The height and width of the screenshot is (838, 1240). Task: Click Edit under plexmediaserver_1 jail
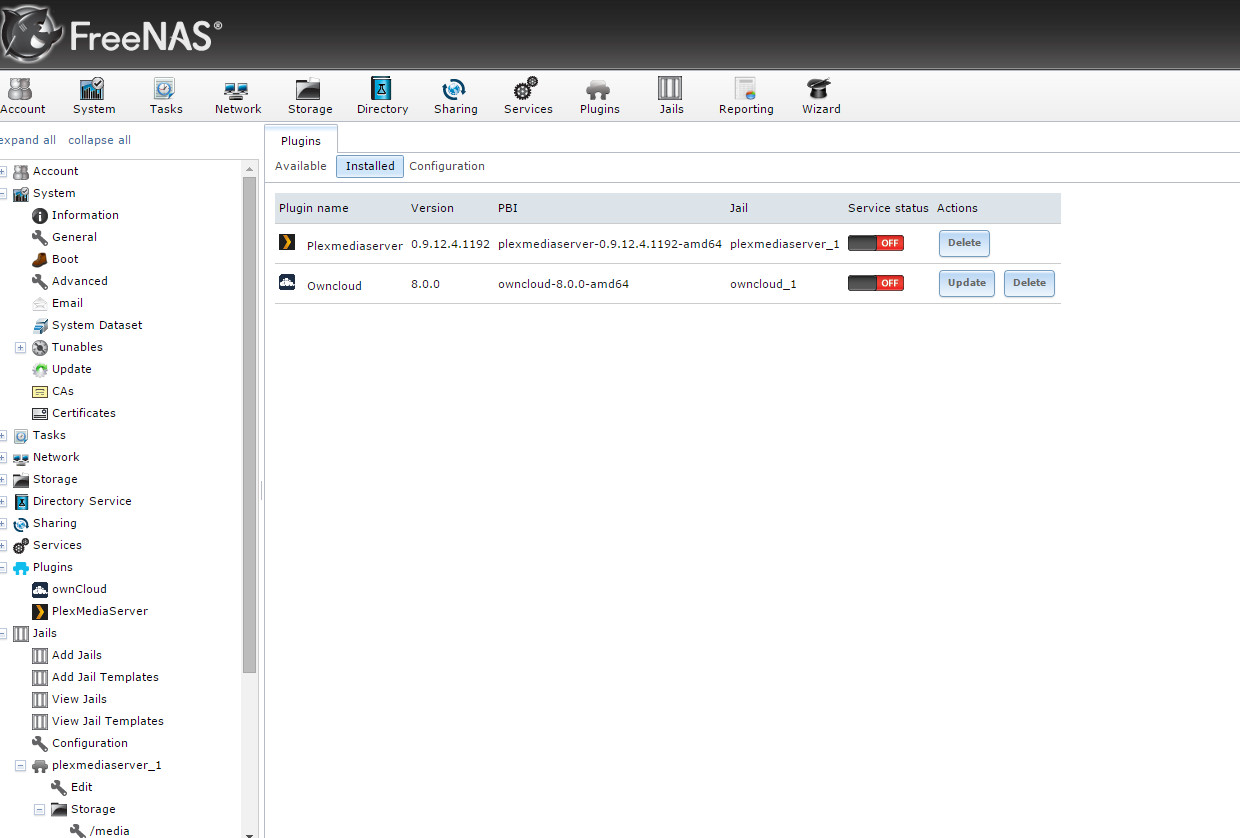tap(82, 787)
